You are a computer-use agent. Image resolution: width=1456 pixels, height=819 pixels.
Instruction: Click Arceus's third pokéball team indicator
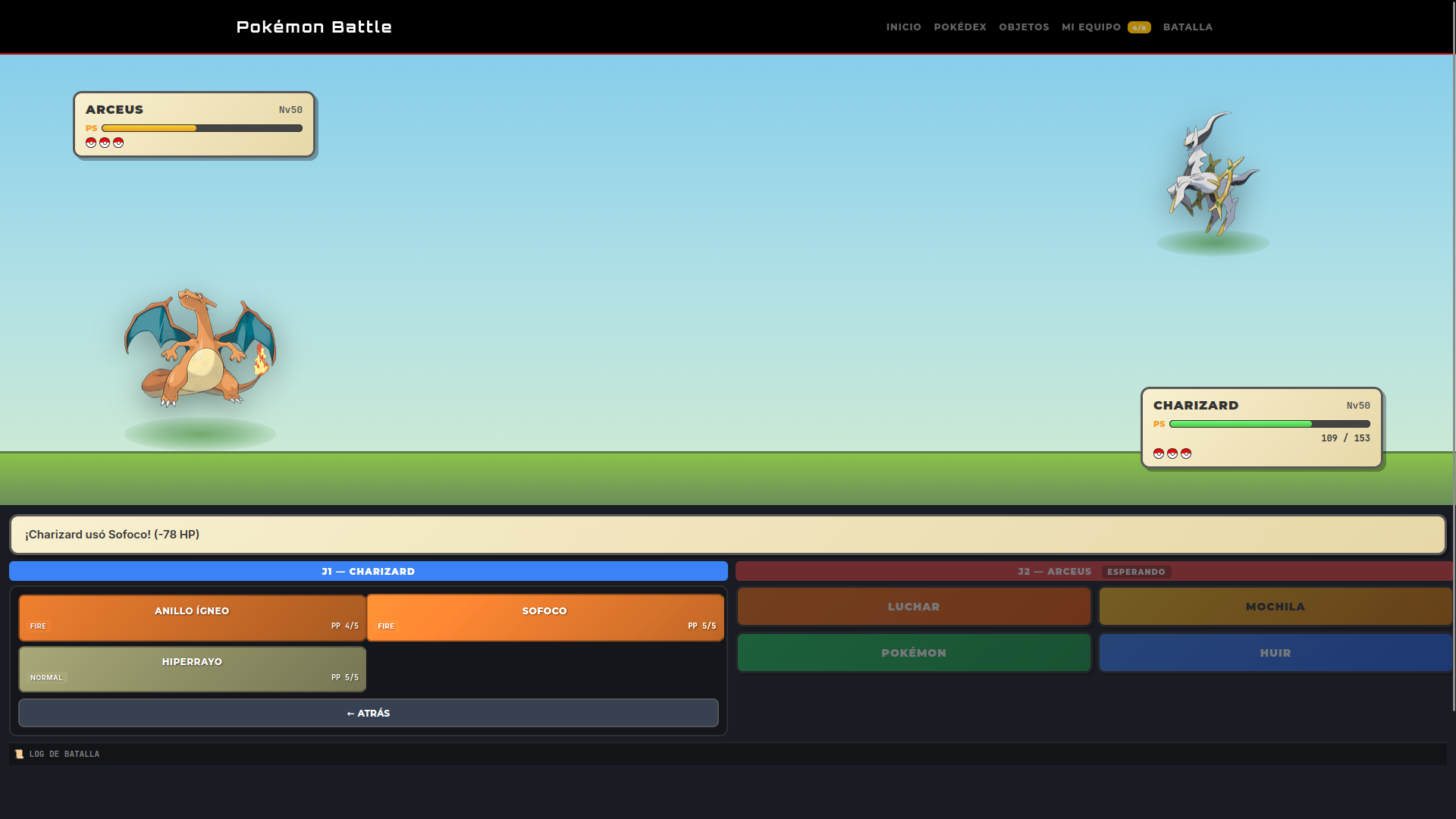118,143
